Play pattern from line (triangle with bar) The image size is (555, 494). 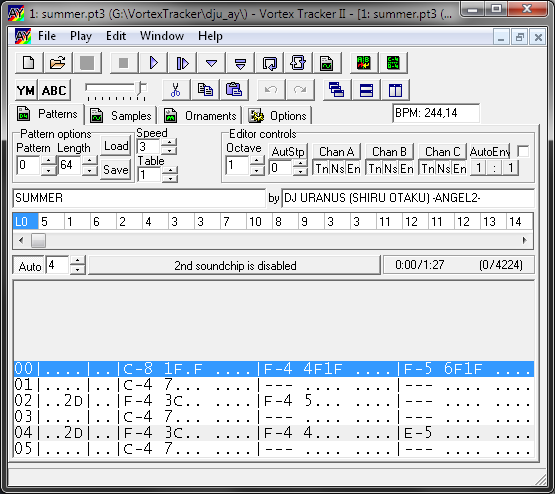click(240, 63)
